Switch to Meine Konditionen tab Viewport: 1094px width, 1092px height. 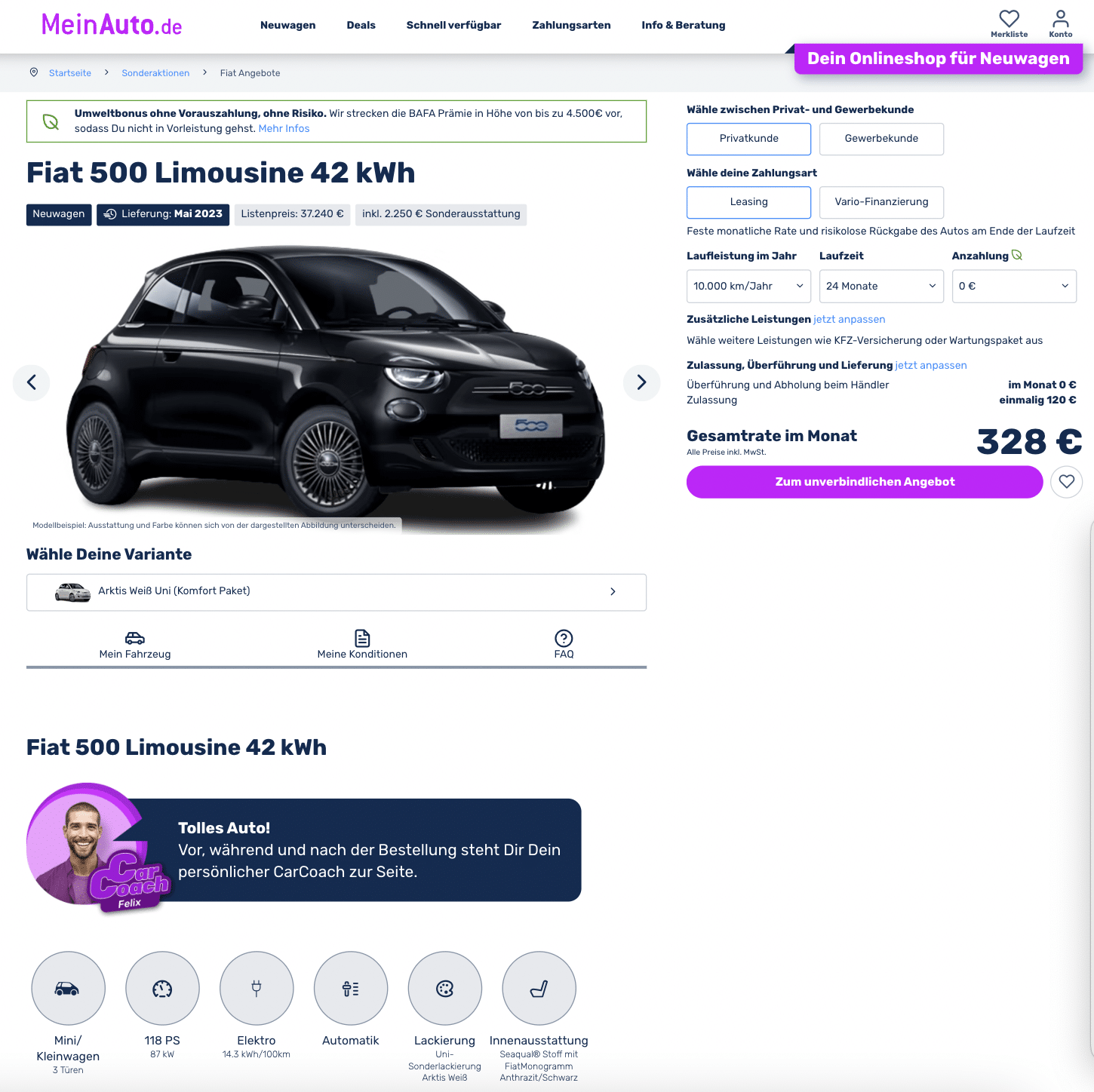(x=362, y=645)
